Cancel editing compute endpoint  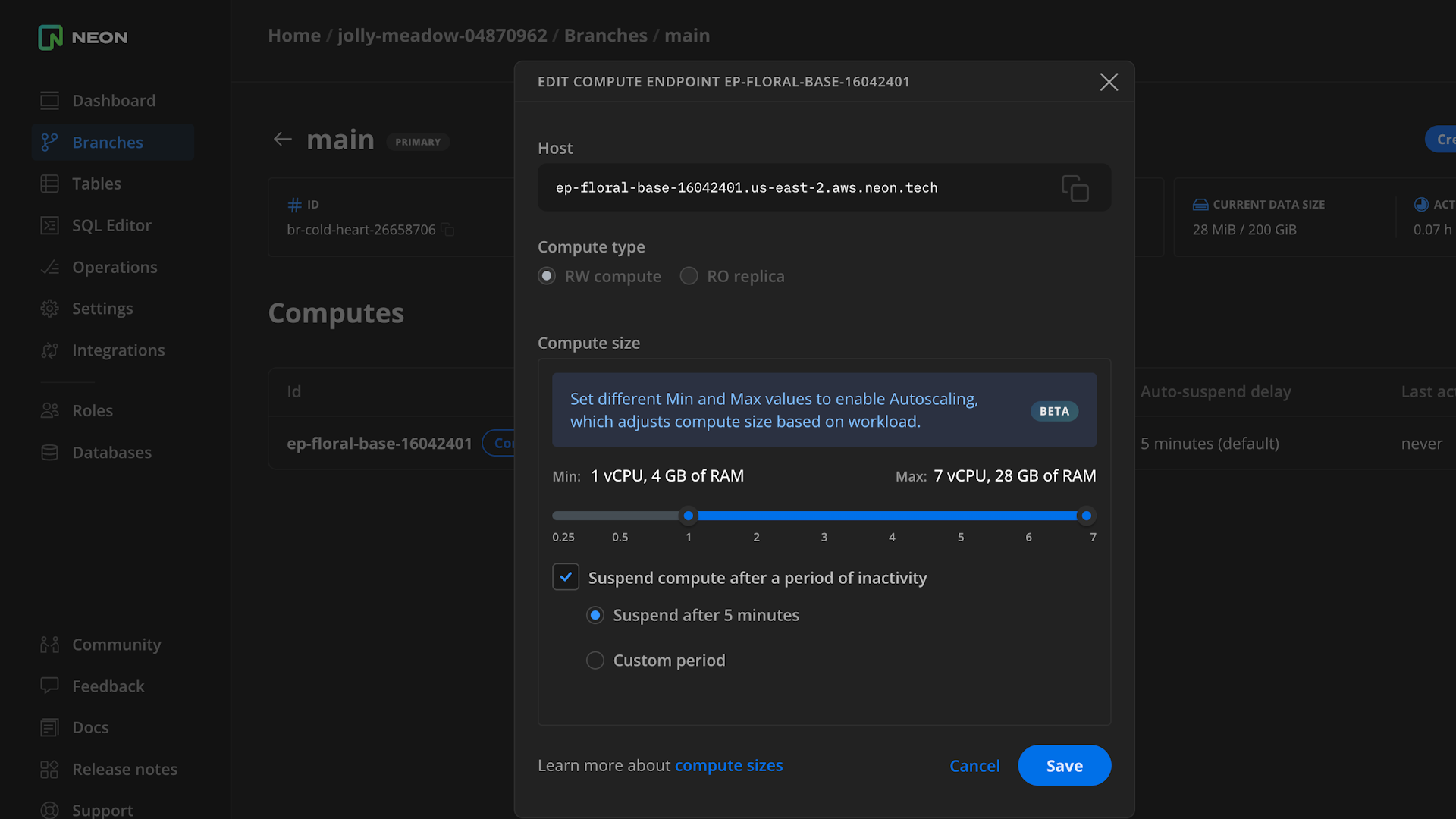pyautogui.click(x=975, y=765)
